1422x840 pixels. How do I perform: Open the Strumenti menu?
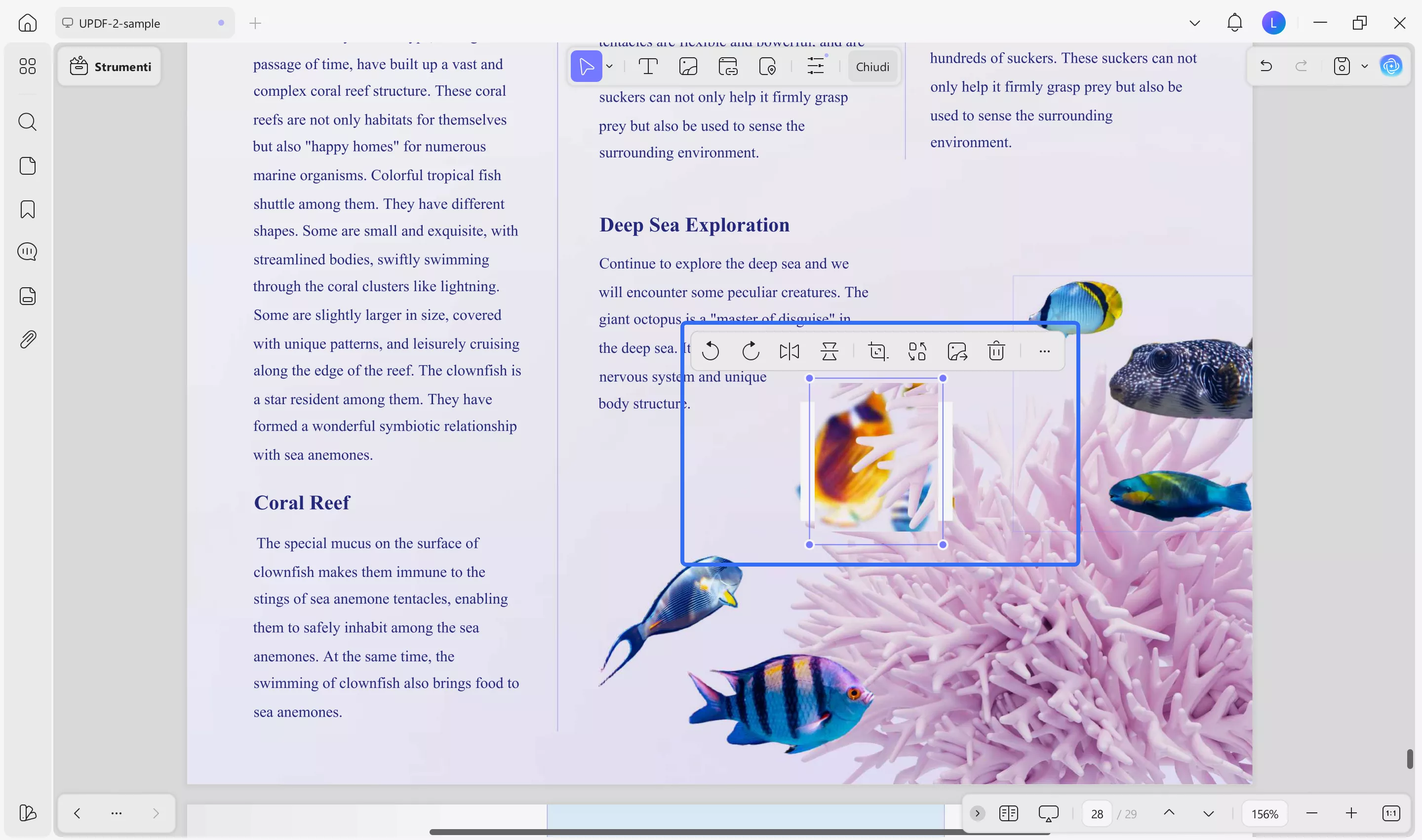(x=109, y=66)
